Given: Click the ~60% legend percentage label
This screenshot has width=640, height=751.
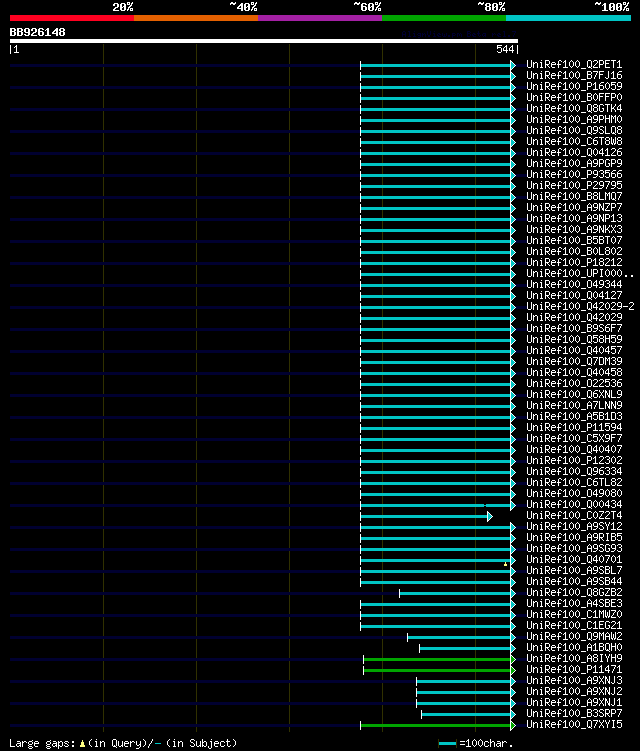Looking at the screenshot, I should coord(367,7).
